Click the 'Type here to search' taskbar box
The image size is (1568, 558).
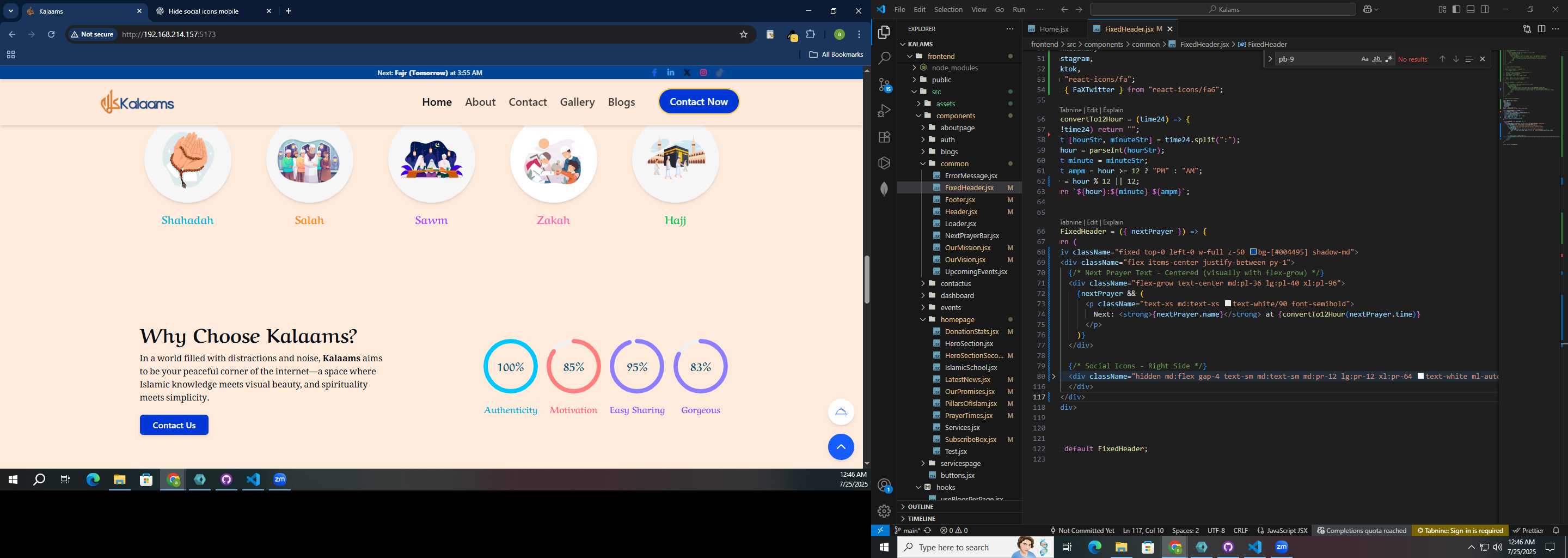click(975, 548)
